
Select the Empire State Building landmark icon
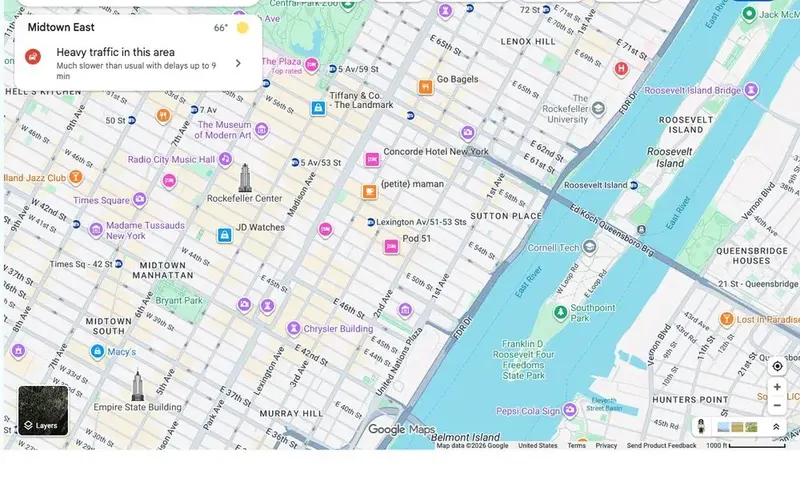coord(137,386)
